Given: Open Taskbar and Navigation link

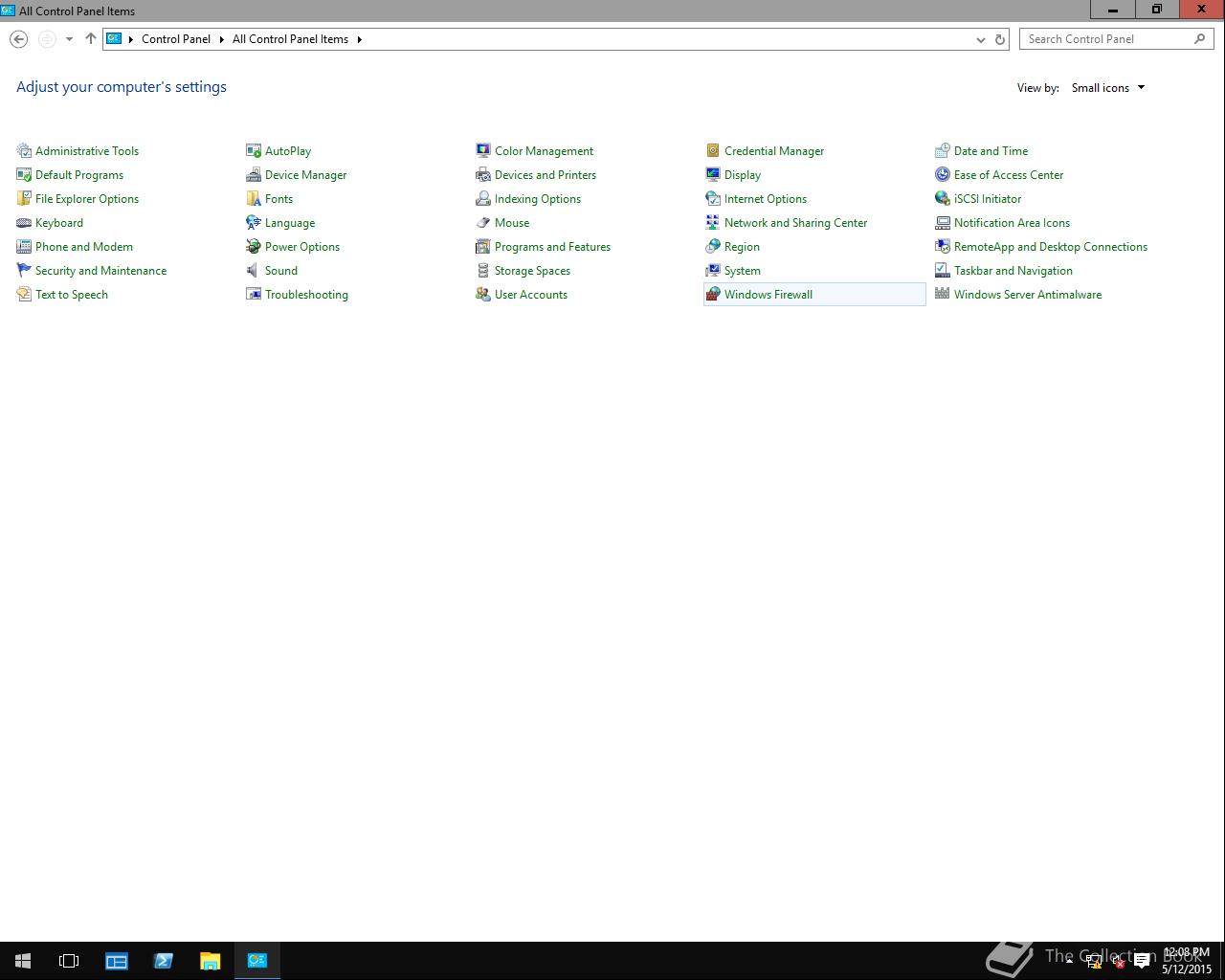Looking at the screenshot, I should click(1013, 271).
